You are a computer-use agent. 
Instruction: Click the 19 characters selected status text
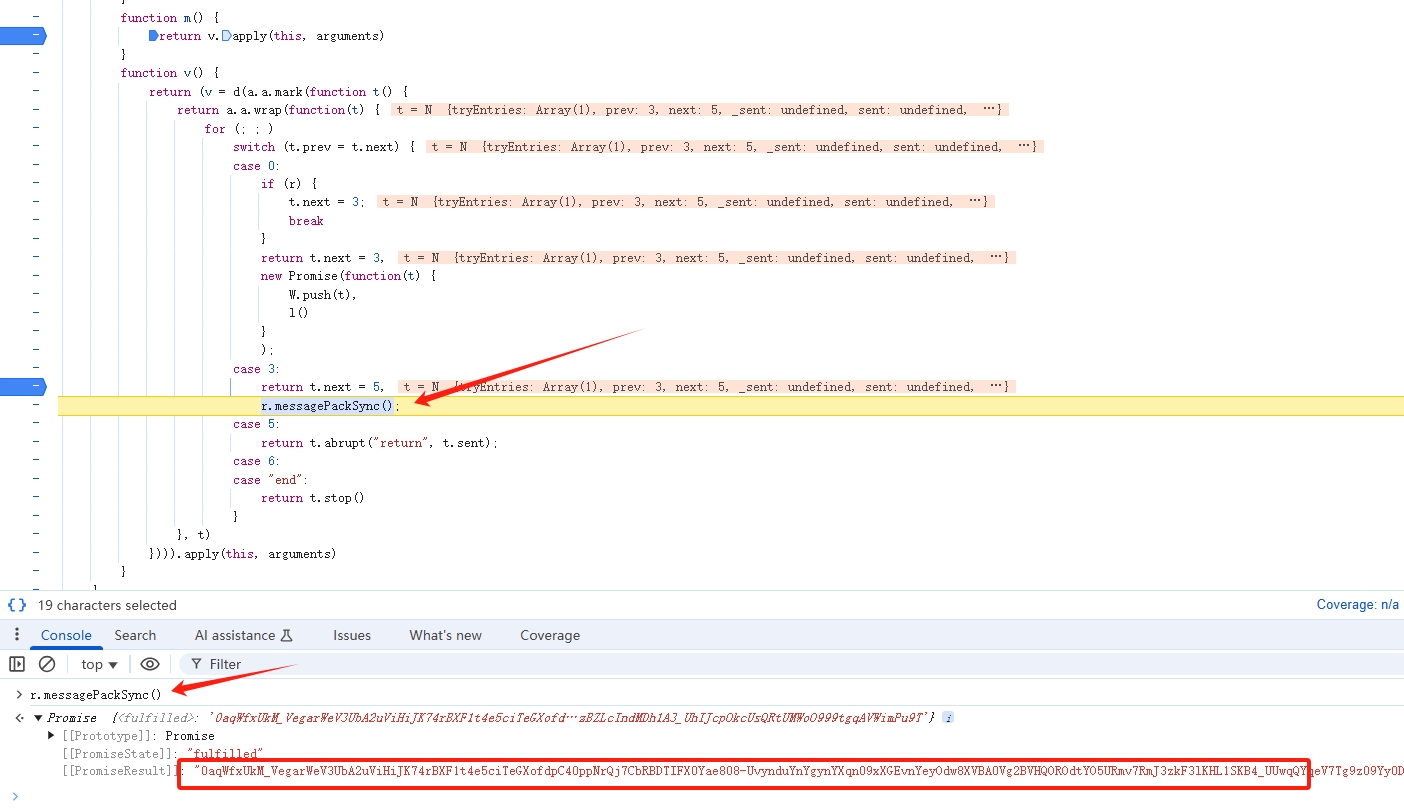107,605
